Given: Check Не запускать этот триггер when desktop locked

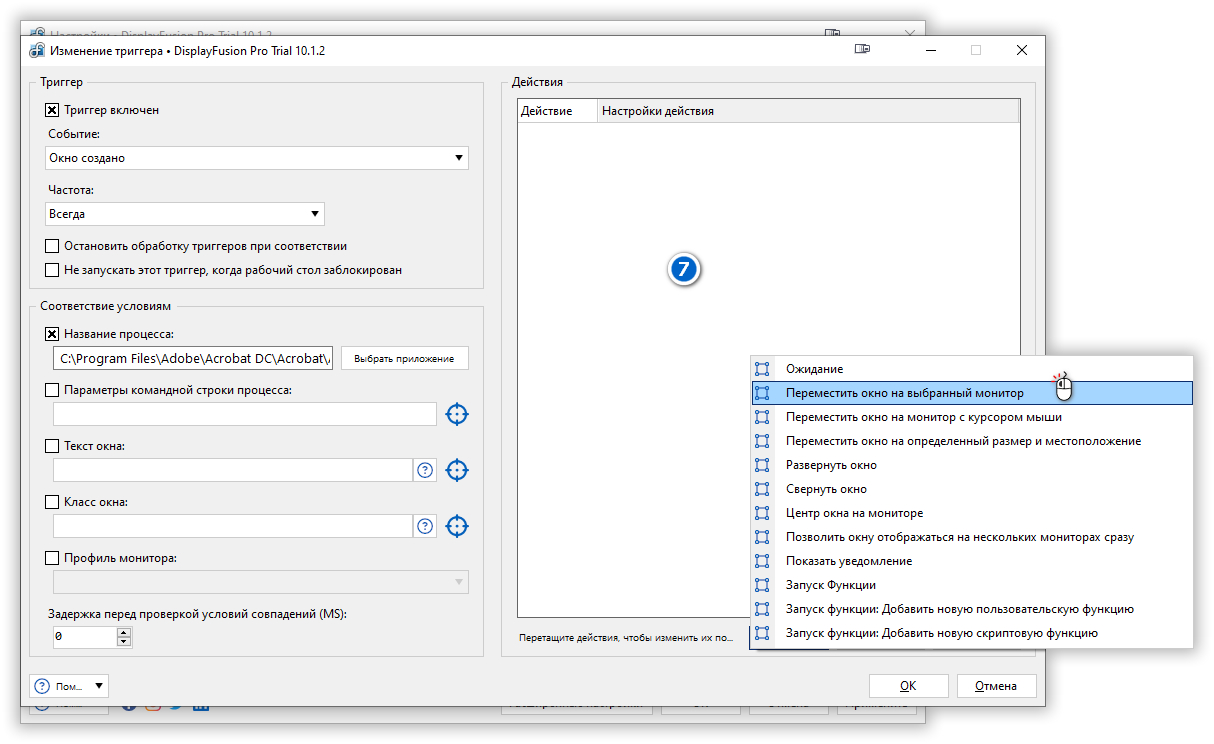Looking at the screenshot, I should pos(52,270).
